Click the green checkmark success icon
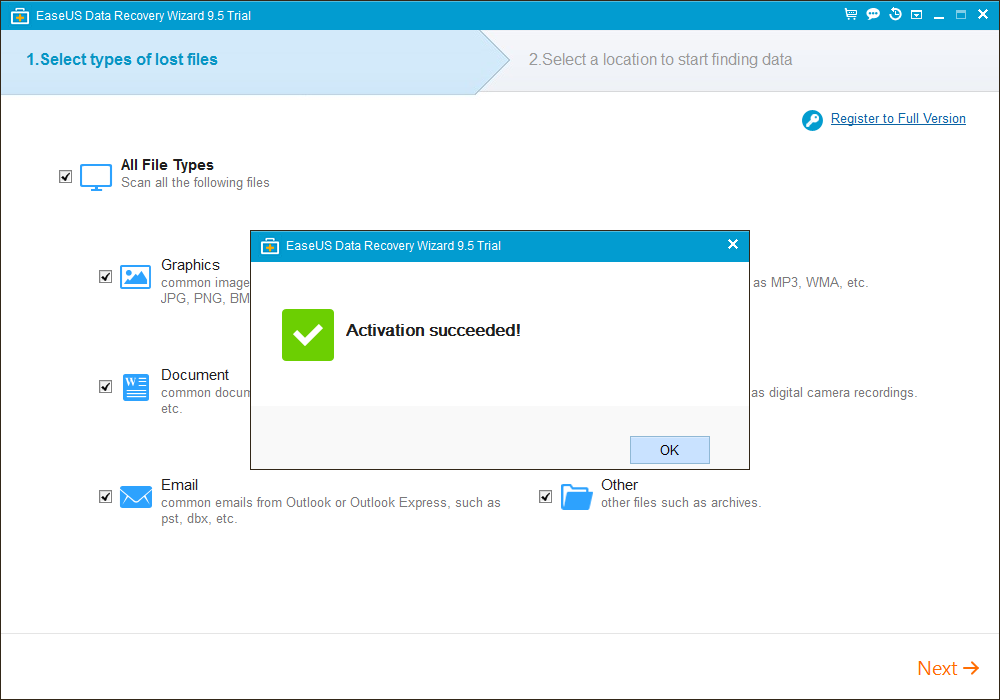The image size is (1000, 700). coord(308,335)
